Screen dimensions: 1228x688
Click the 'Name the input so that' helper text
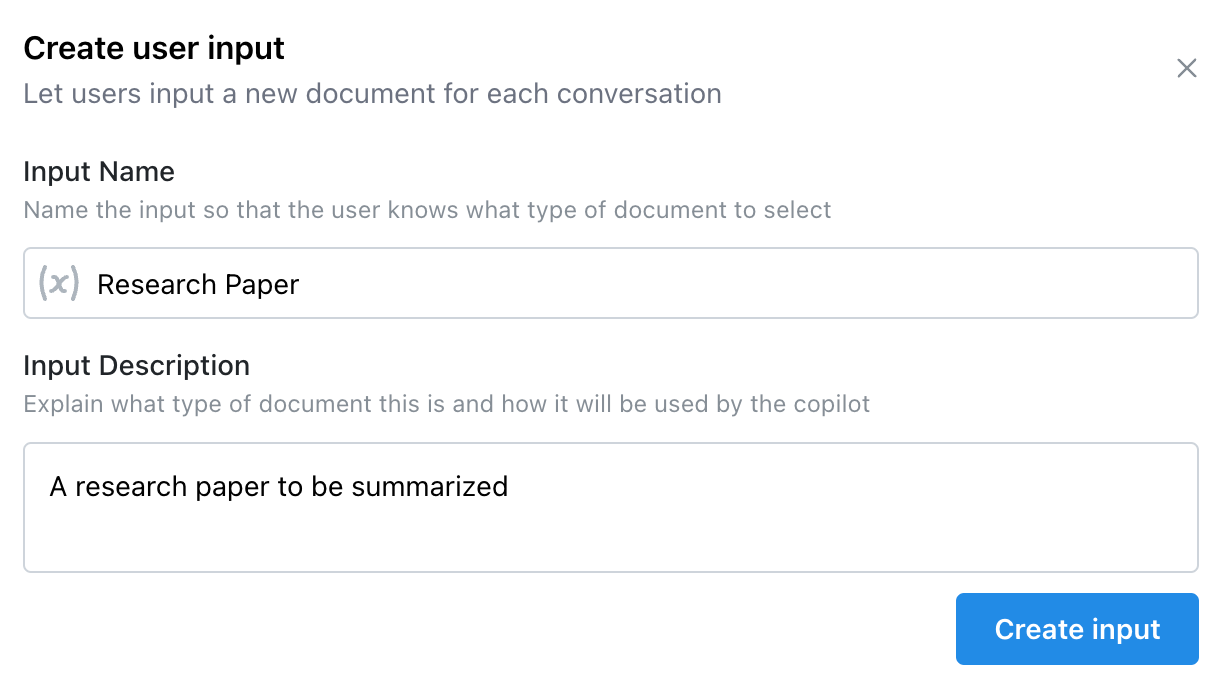[427, 210]
